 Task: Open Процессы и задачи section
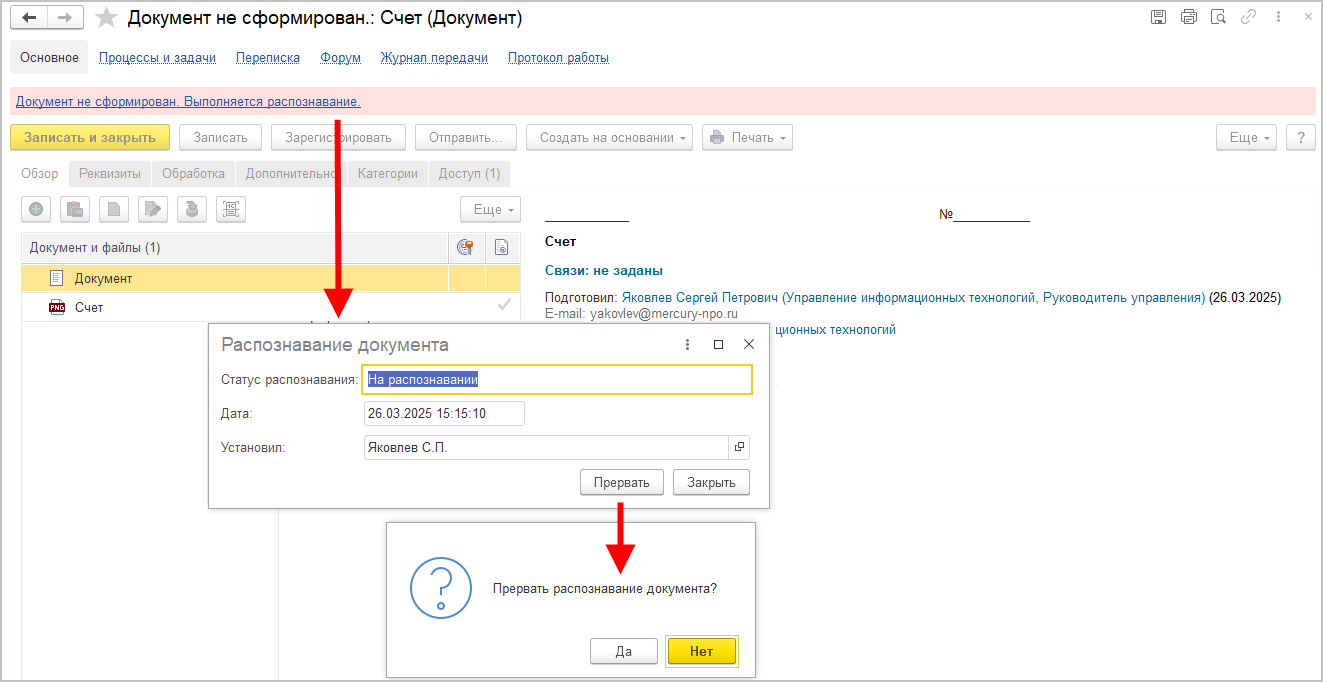(157, 57)
